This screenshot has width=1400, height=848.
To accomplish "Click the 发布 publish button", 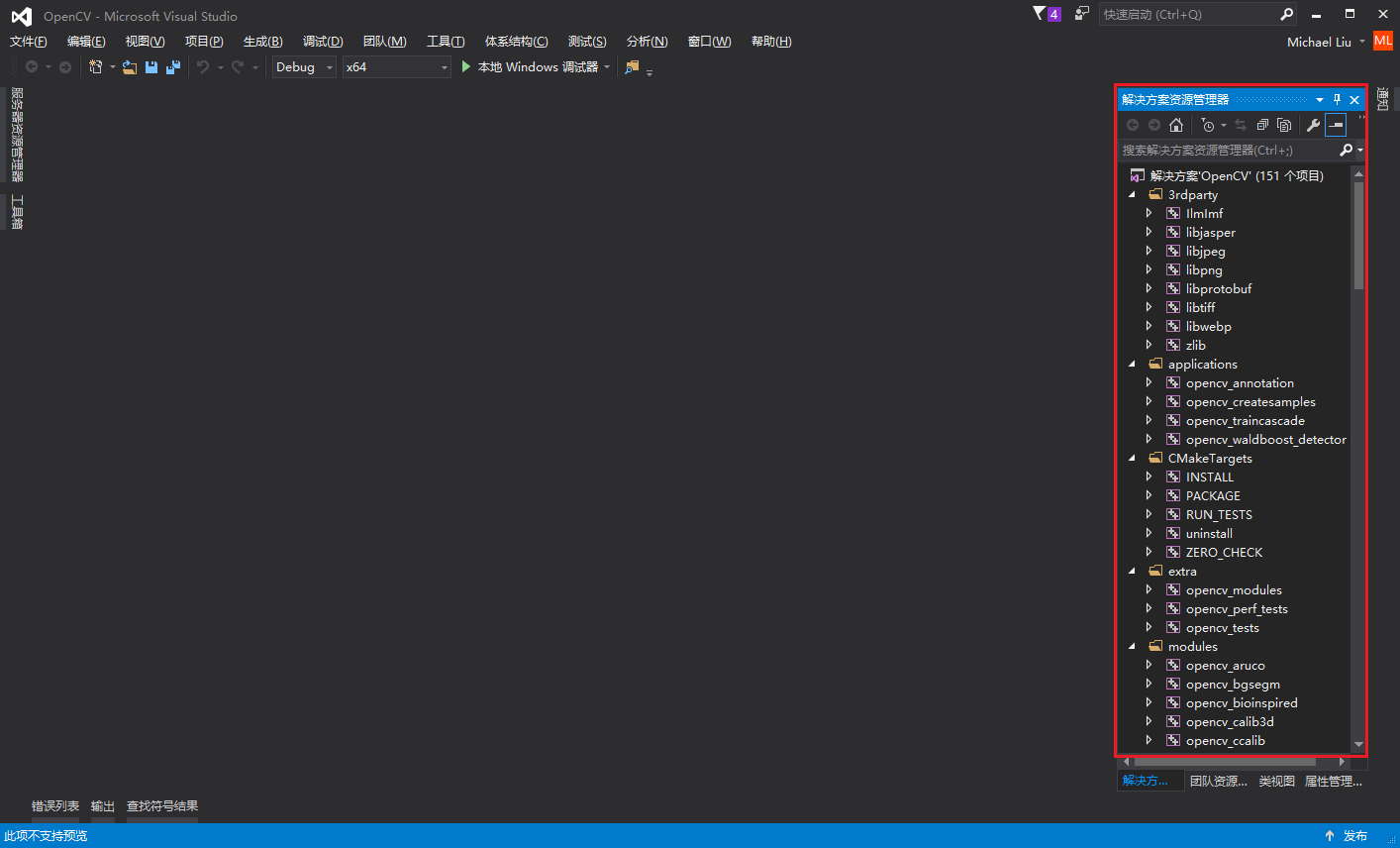I will [x=1355, y=836].
